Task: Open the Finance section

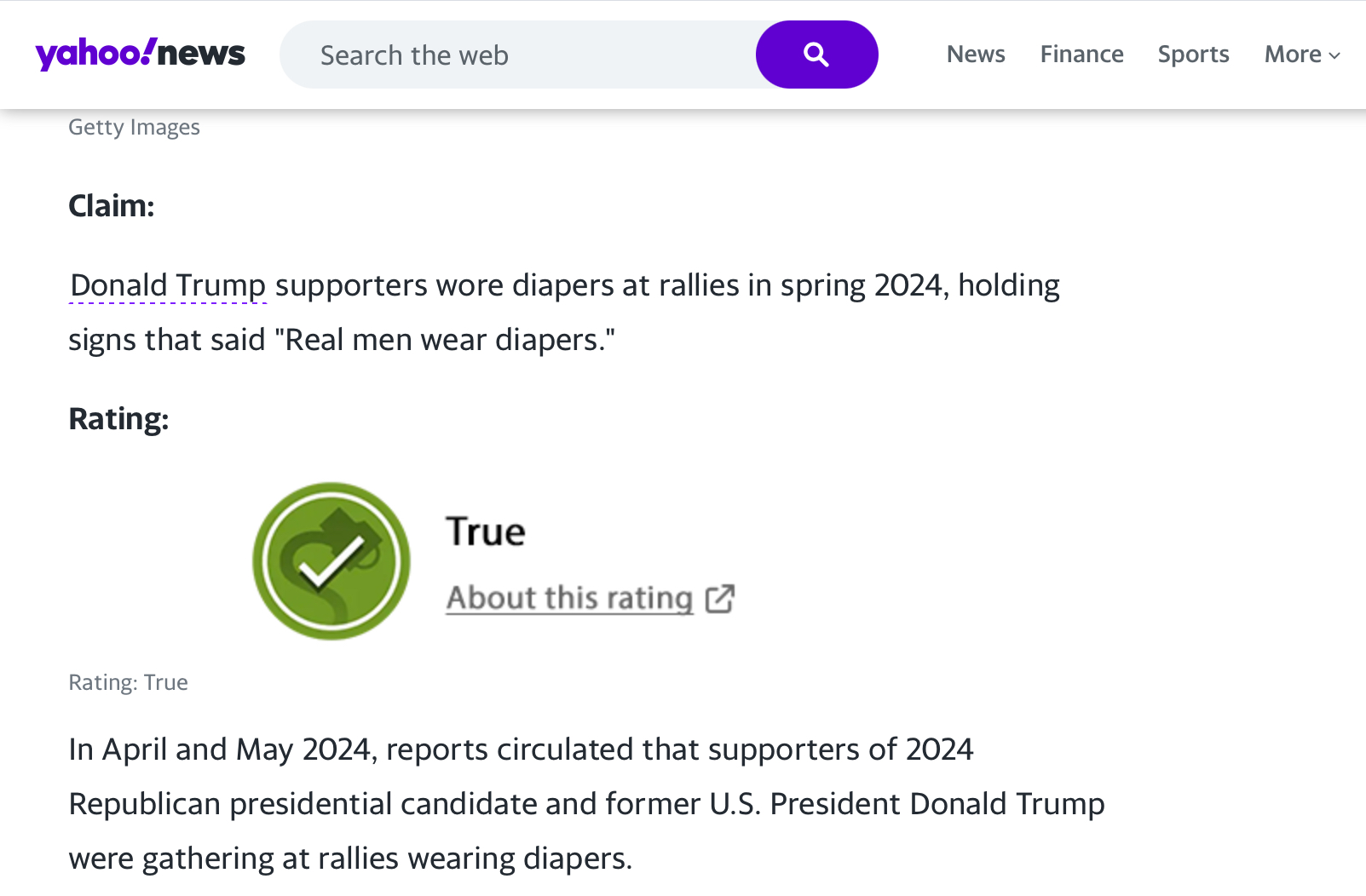Action: (1081, 55)
